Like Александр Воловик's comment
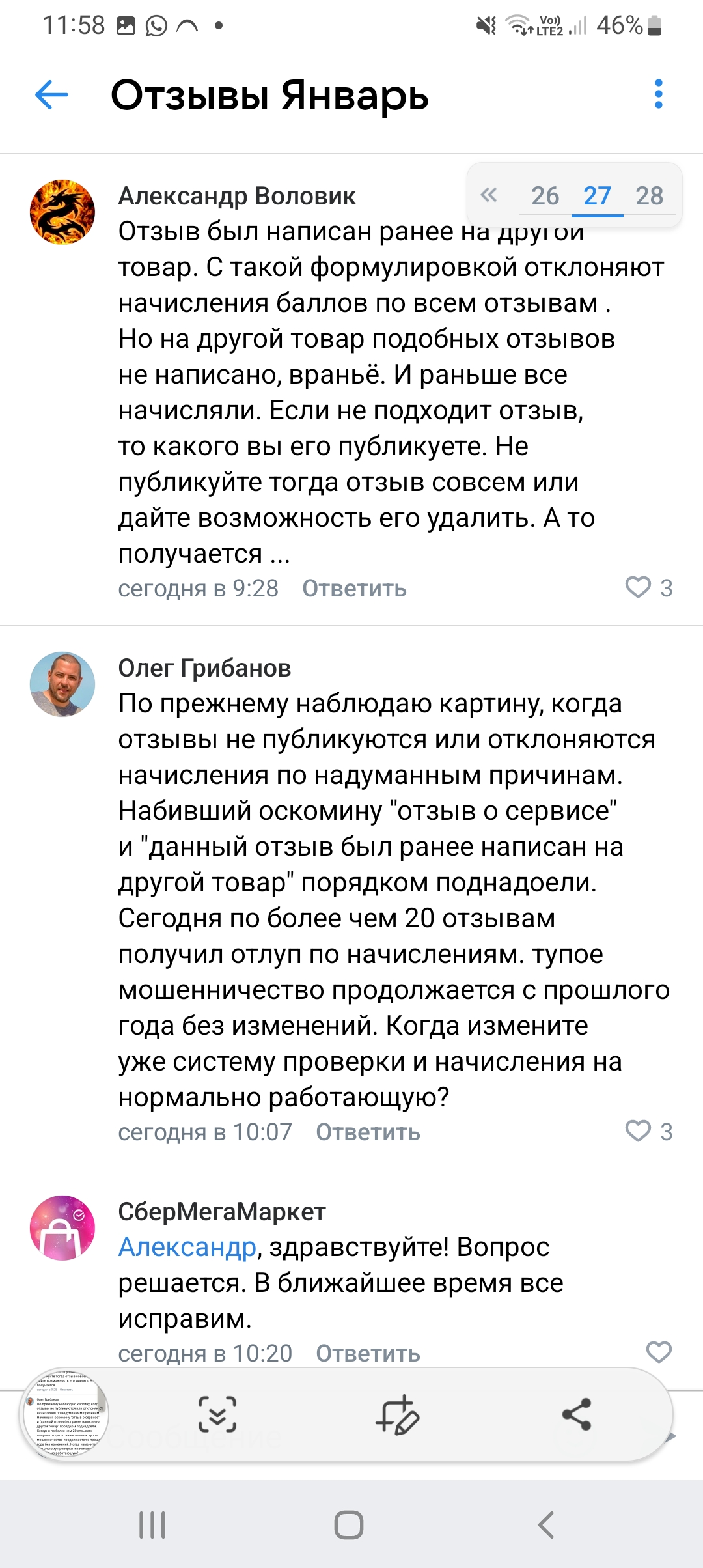This screenshot has width=703, height=1568. (638, 587)
